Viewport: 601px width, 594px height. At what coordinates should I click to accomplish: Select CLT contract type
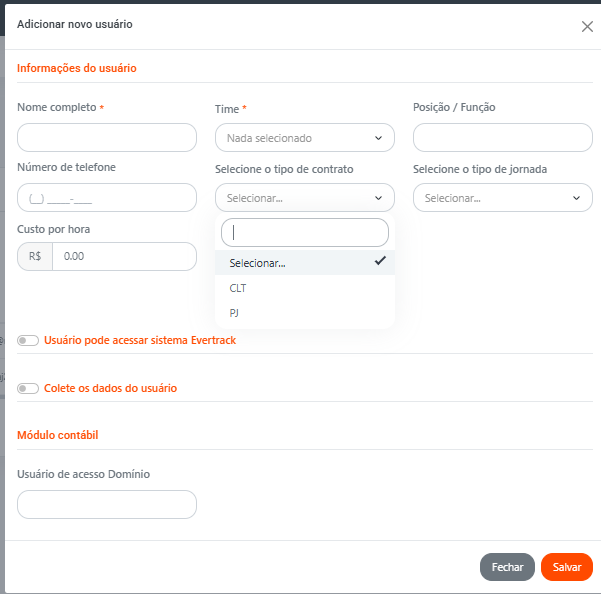point(238,288)
